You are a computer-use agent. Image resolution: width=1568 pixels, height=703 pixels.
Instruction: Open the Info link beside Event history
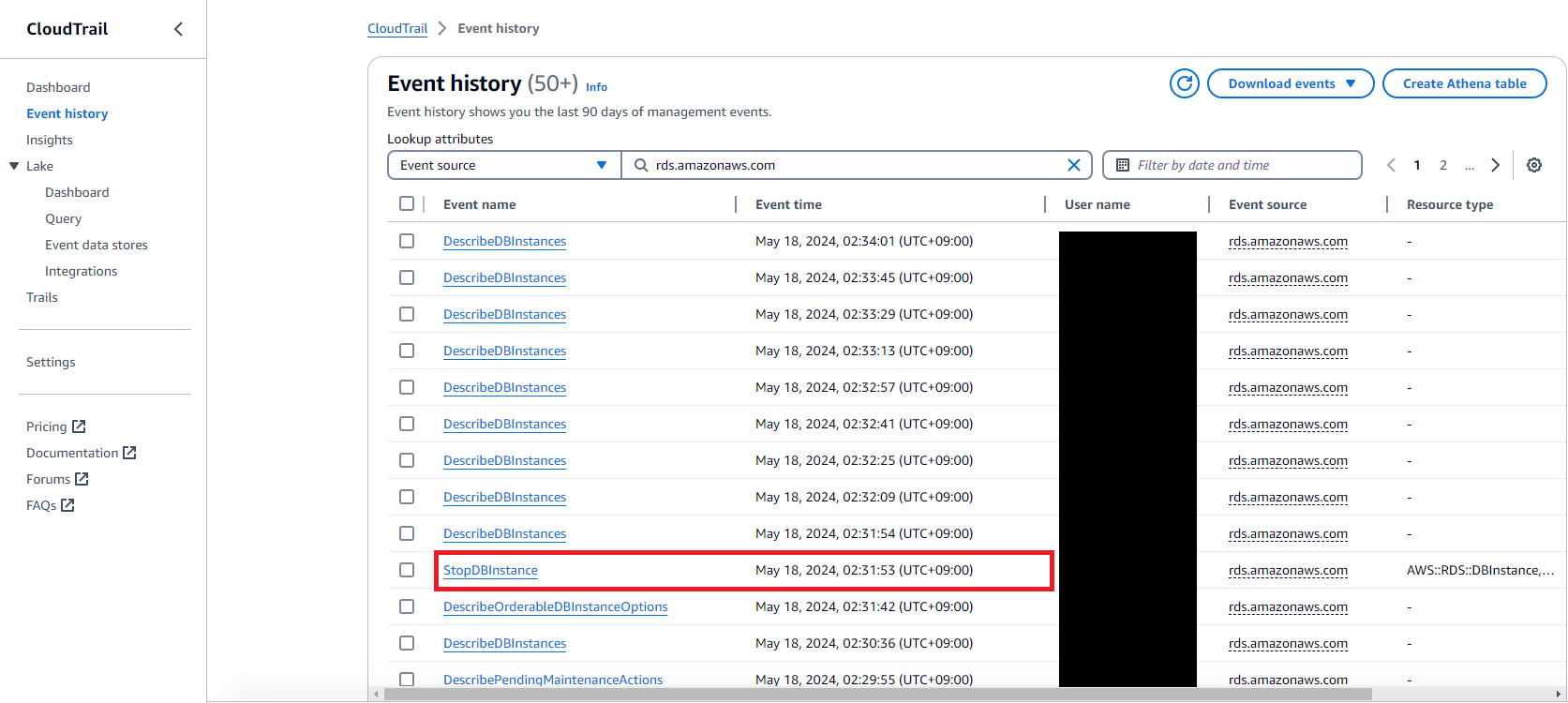(596, 87)
